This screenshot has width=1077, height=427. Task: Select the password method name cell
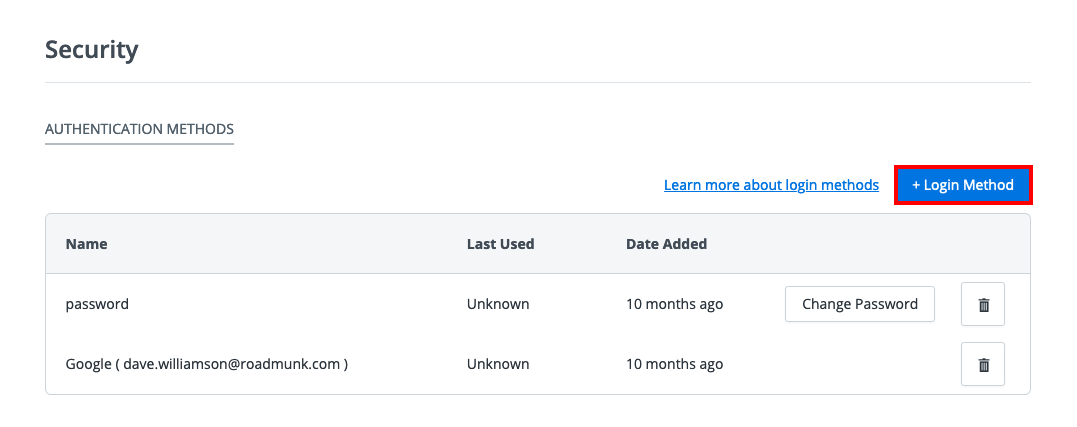[x=97, y=304]
